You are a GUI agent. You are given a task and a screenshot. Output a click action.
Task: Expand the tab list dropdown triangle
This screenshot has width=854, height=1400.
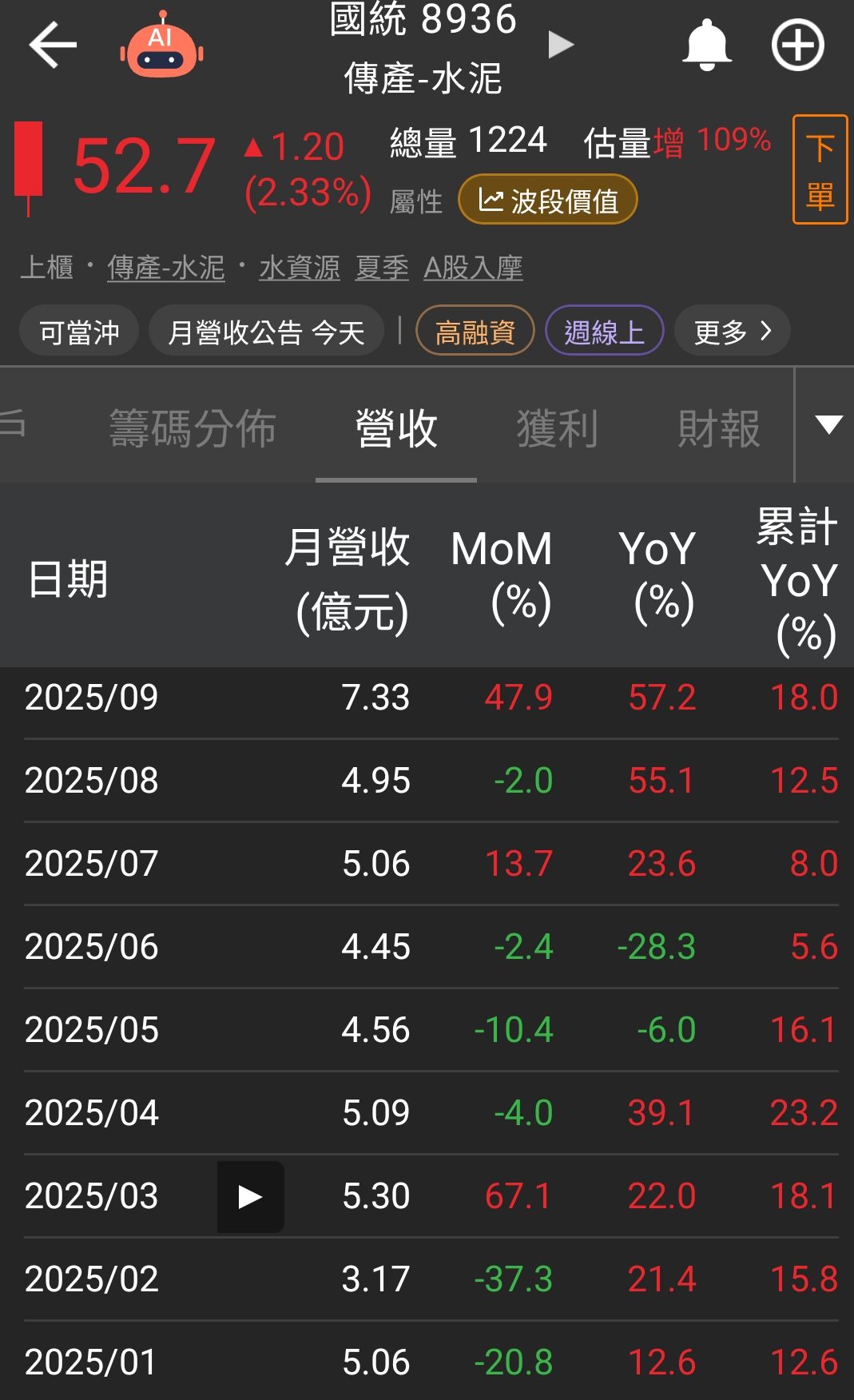point(828,425)
